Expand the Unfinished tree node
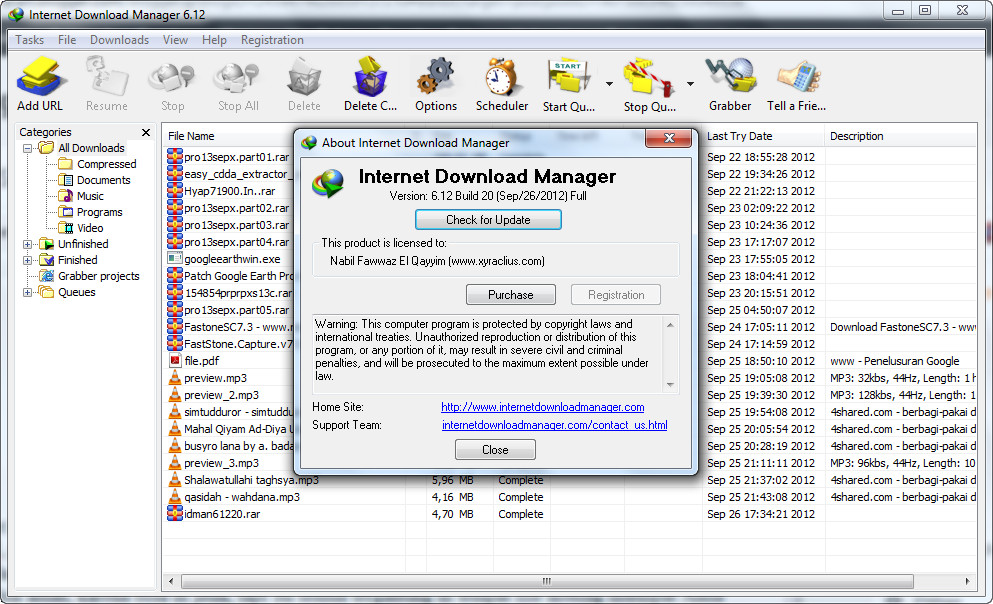Screen dimensions: 993x604 [27, 244]
